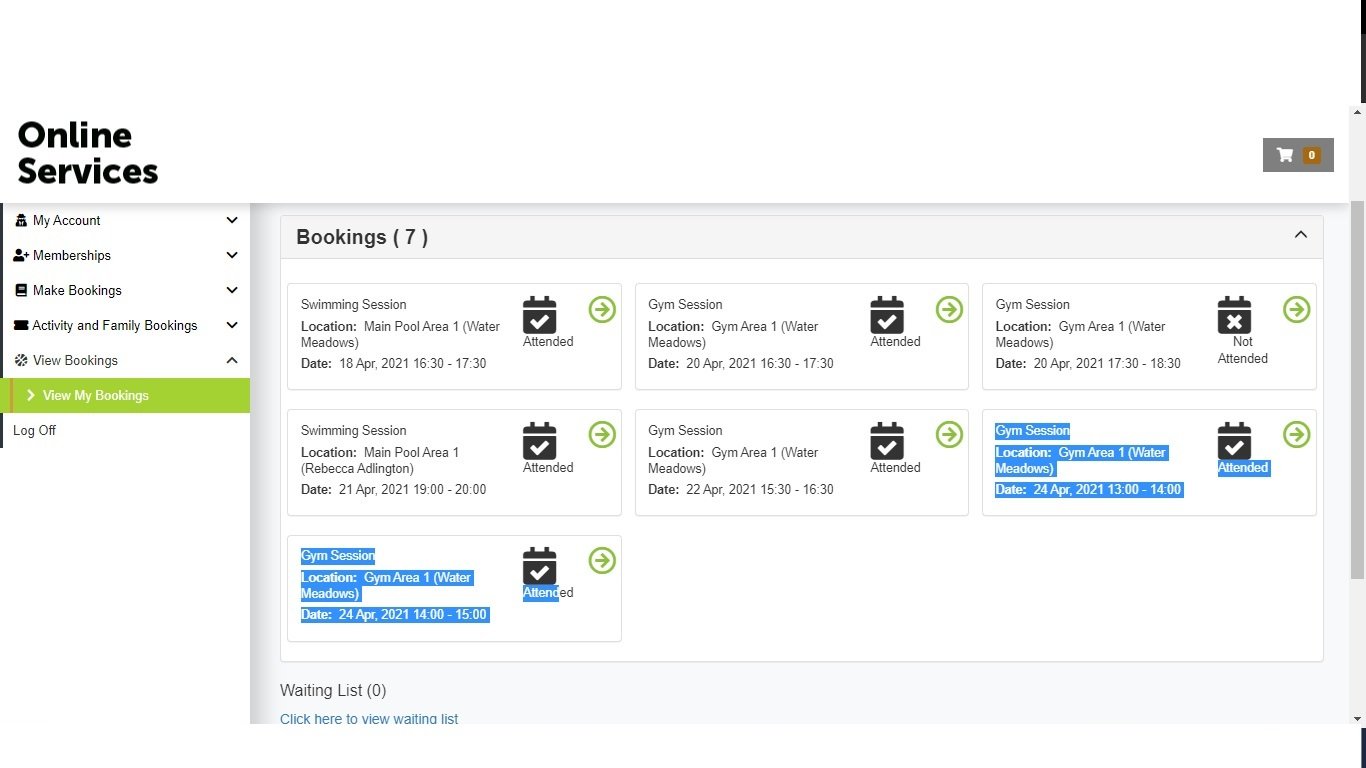The height and width of the screenshot is (768, 1366).
Task: Open arrow for 24 Apr 14:00 Gym Session
Action: [602, 561]
